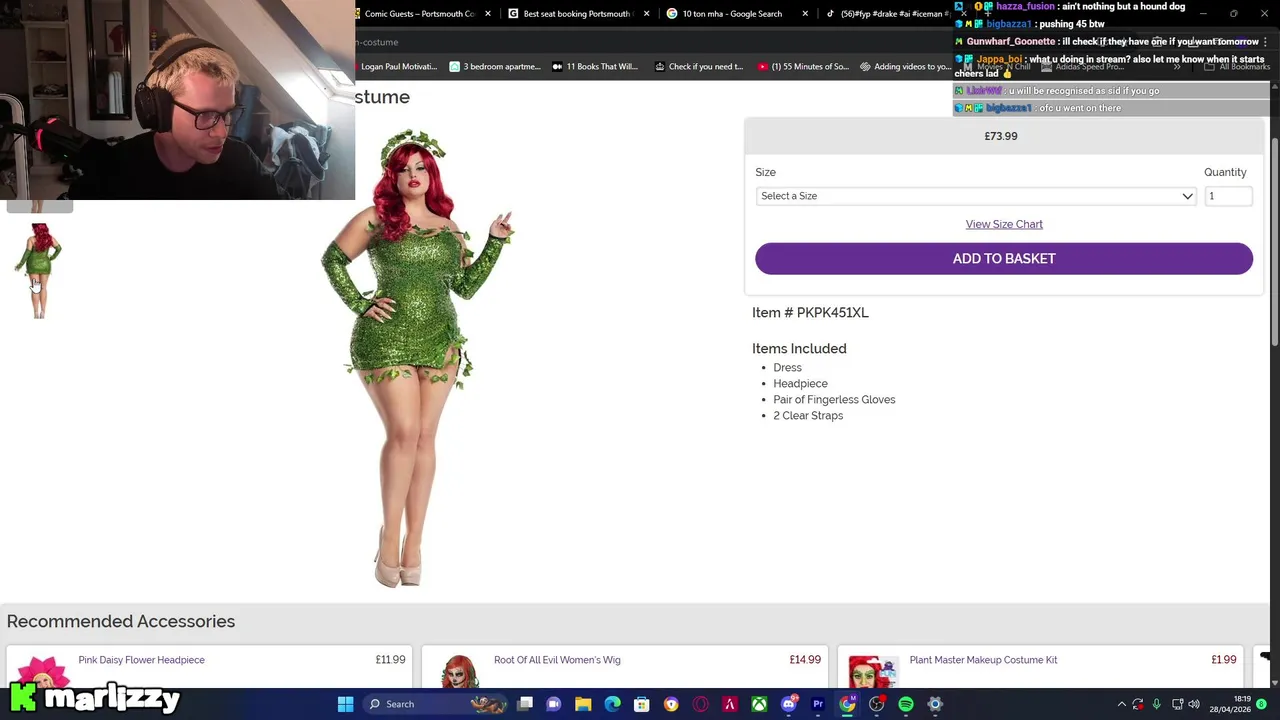Open the green notification badge in tray

click(x=1262, y=704)
